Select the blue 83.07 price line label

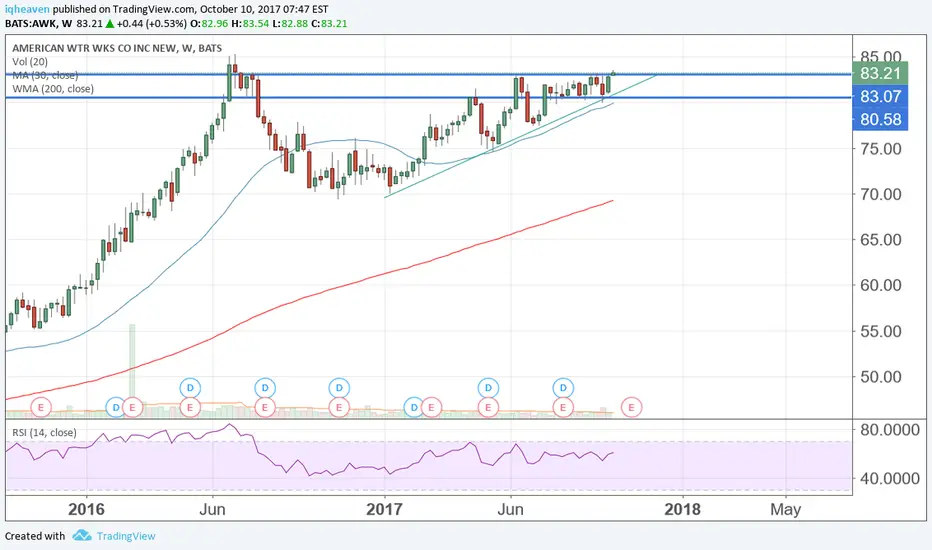click(x=880, y=96)
